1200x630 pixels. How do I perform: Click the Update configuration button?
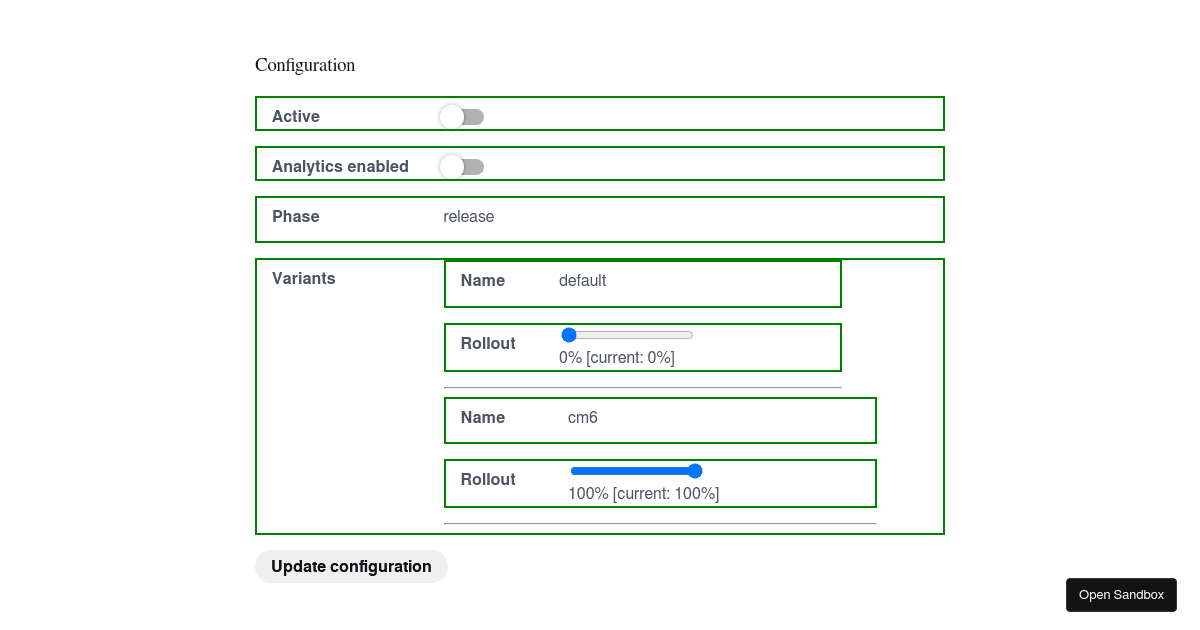[351, 566]
